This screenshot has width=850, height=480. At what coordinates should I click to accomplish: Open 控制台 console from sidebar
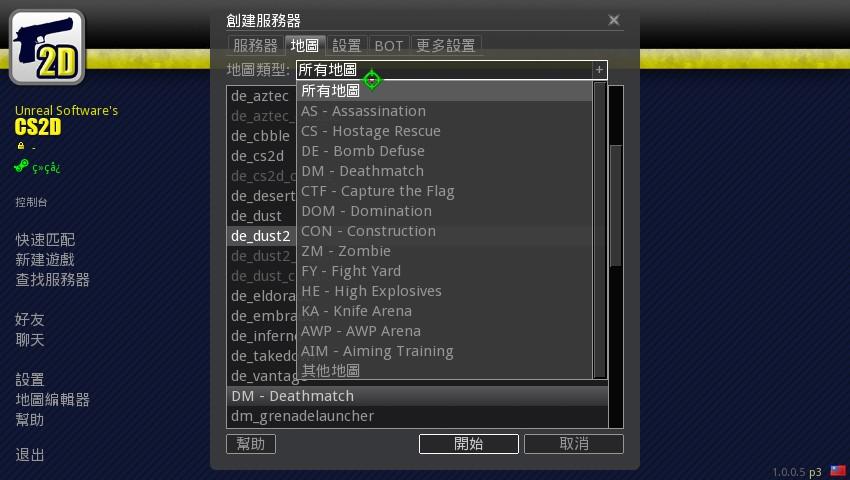coord(31,202)
